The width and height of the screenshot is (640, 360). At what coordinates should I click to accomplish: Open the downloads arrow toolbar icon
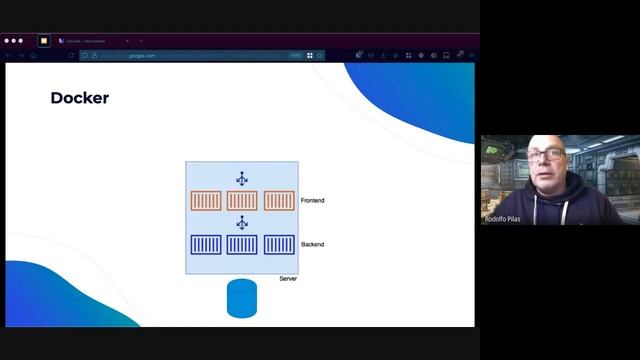pyautogui.click(x=383, y=55)
